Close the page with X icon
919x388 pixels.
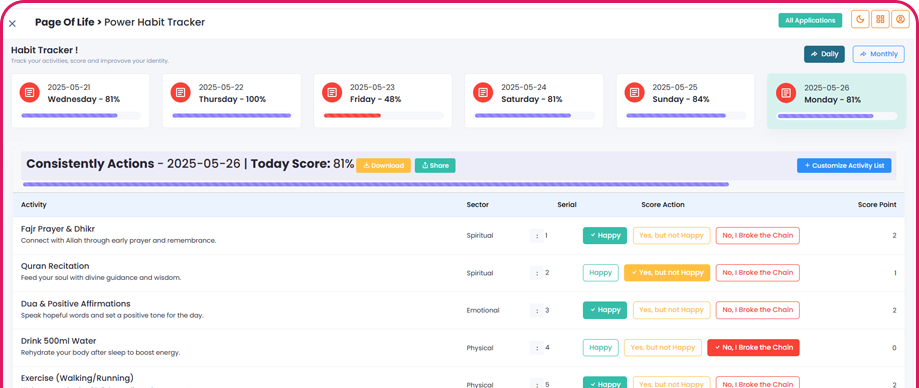tap(12, 23)
